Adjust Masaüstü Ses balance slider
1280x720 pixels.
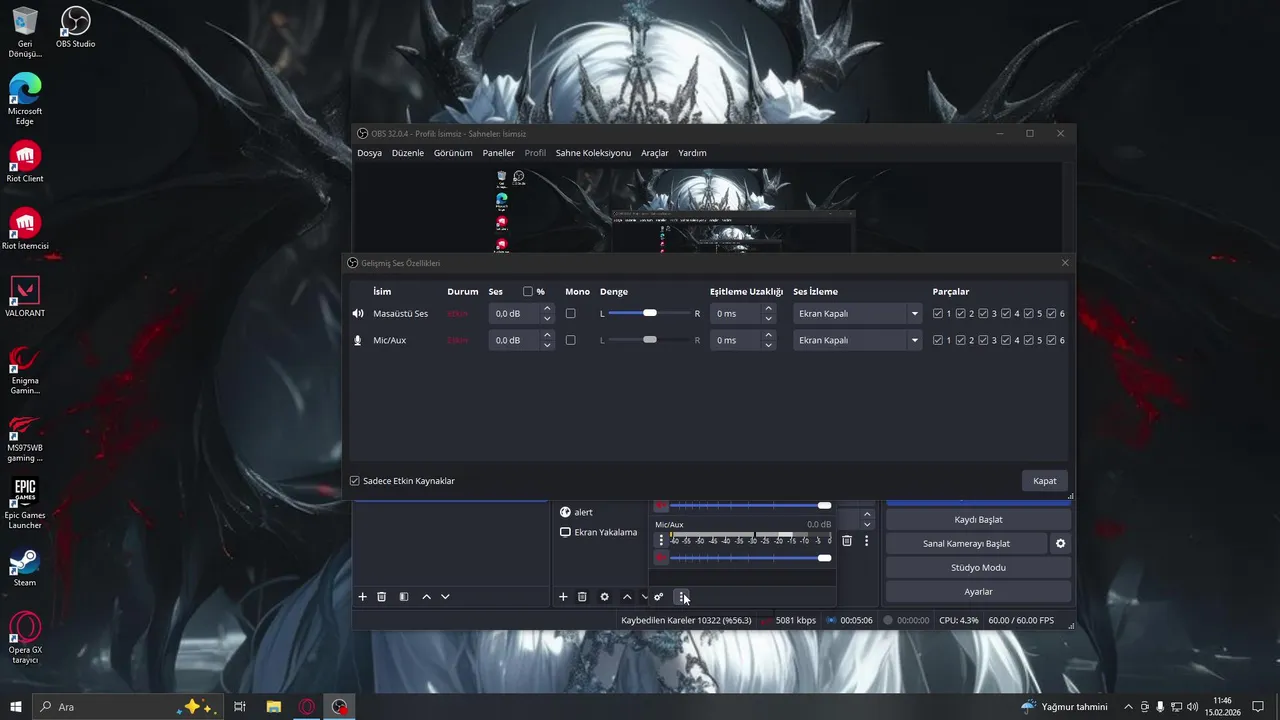click(650, 313)
